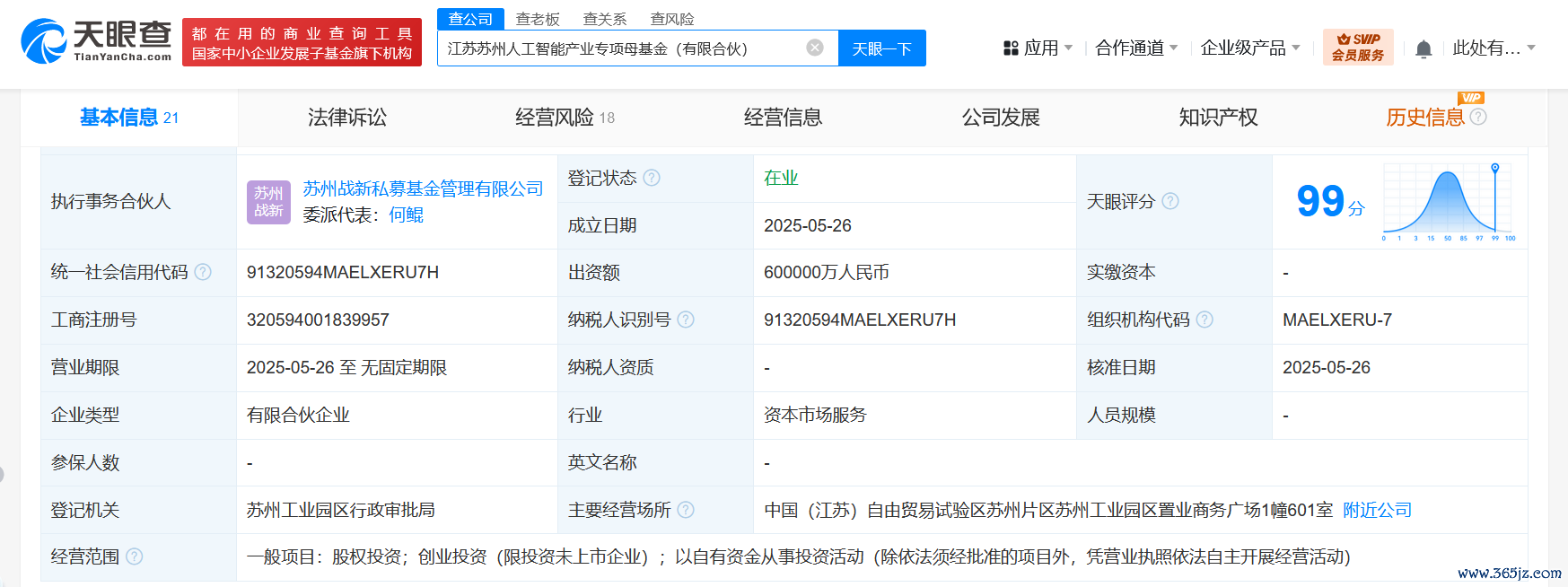Click help icon next to 纳税人识别号
This screenshot has height=587, width=1568.
click(686, 320)
